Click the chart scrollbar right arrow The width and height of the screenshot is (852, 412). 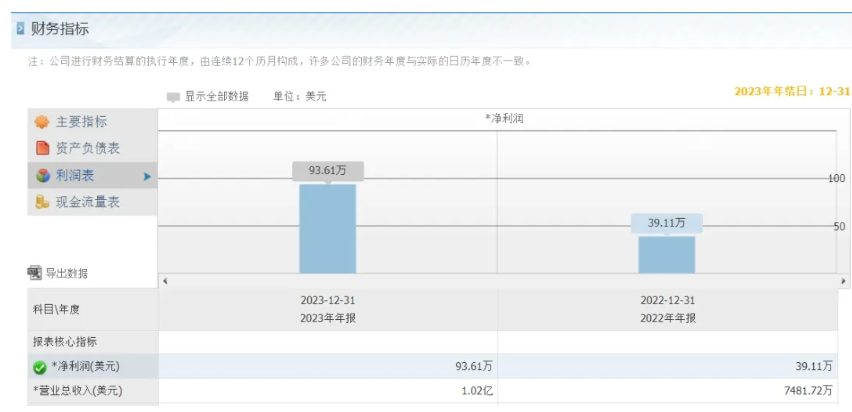(x=843, y=281)
